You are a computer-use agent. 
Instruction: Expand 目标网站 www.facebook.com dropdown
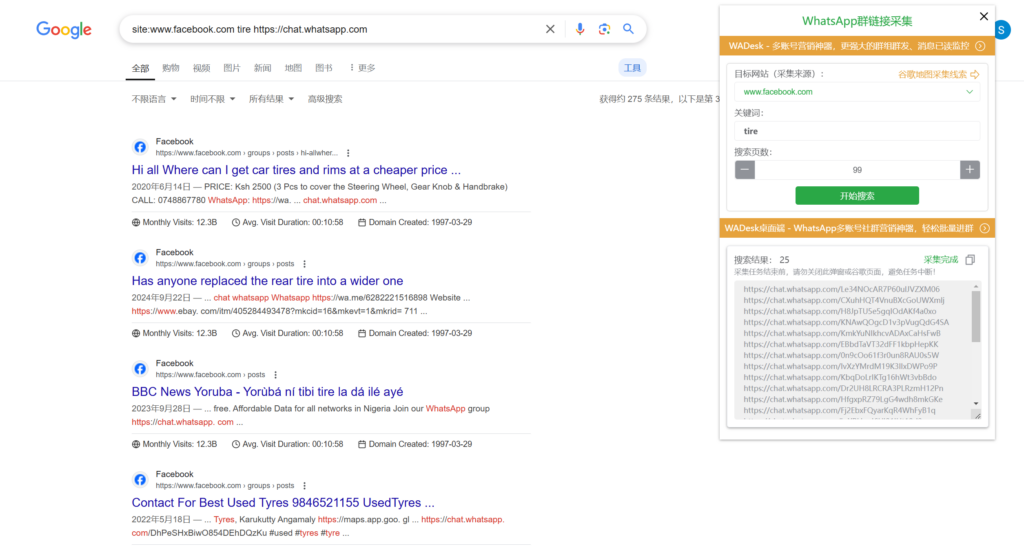click(857, 92)
